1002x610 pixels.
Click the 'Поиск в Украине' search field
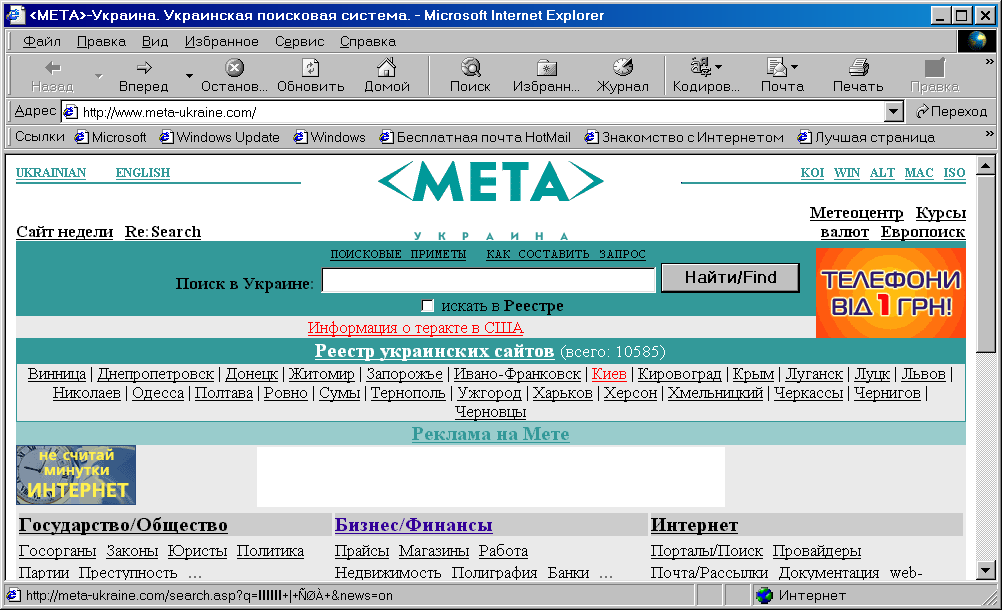pyautogui.click(x=489, y=280)
